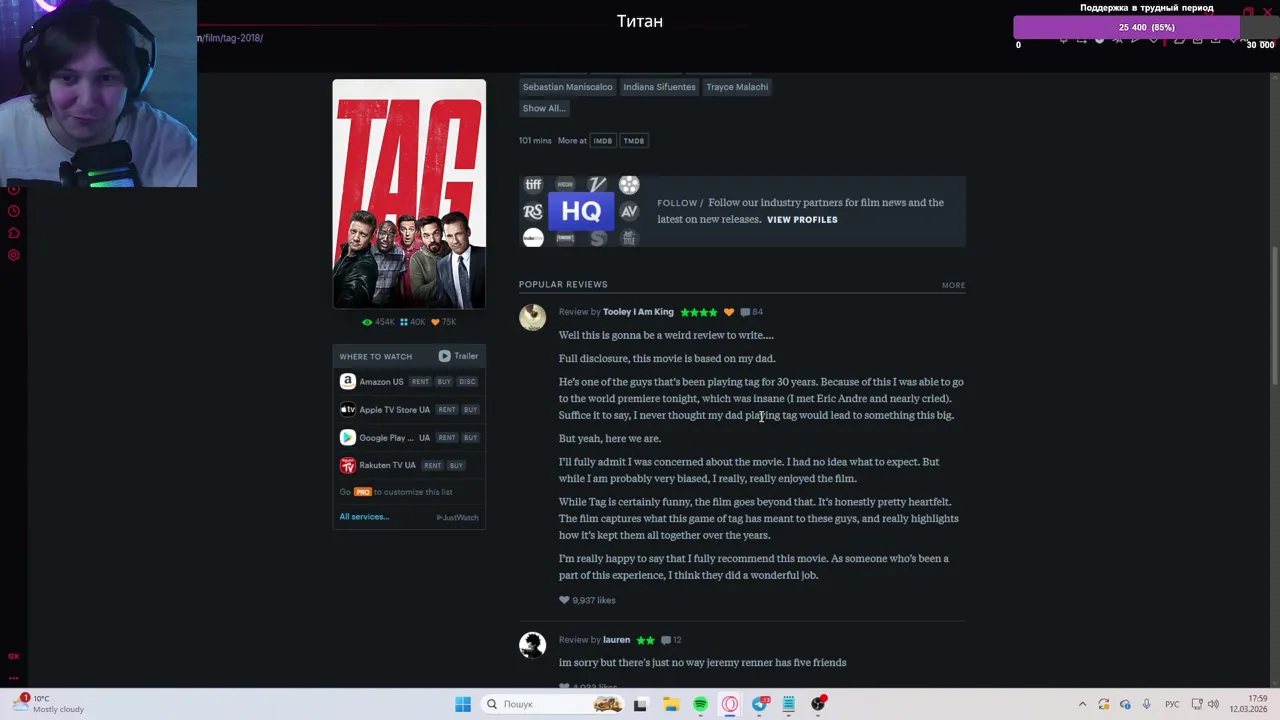The width and height of the screenshot is (1280, 720).
Task: Open the clock and date panel
Action: [x=1248, y=704]
